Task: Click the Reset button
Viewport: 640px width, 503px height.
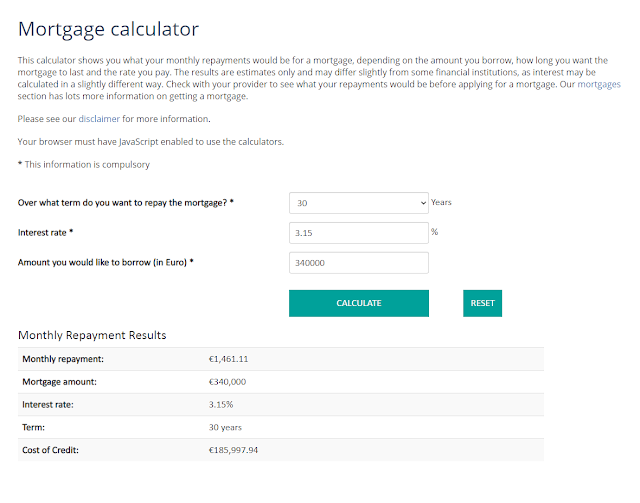Action: point(482,303)
